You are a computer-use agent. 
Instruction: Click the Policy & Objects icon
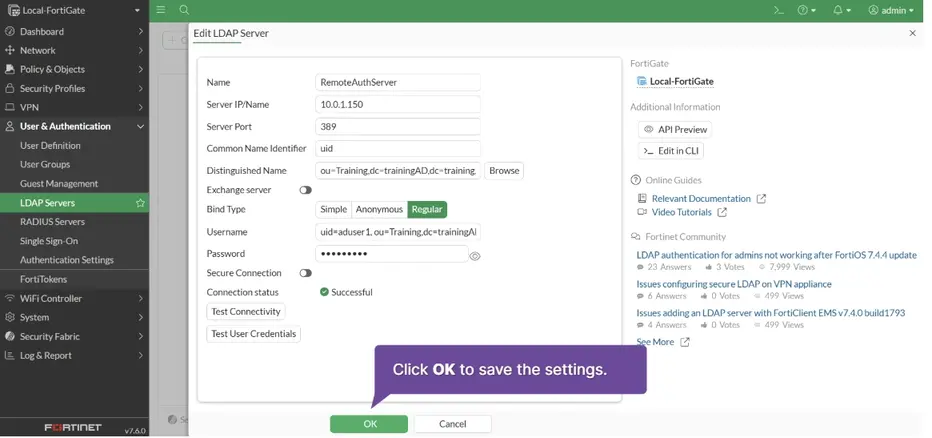point(10,69)
